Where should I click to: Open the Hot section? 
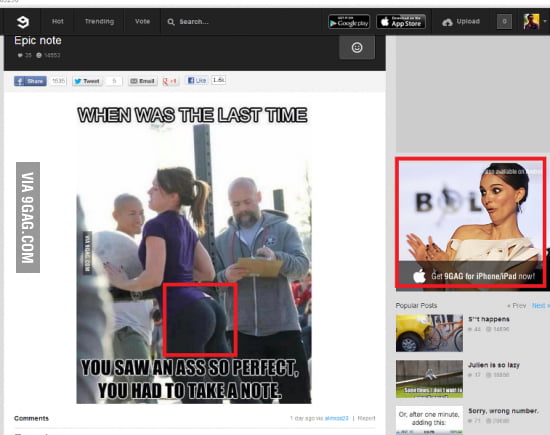tap(58, 21)
